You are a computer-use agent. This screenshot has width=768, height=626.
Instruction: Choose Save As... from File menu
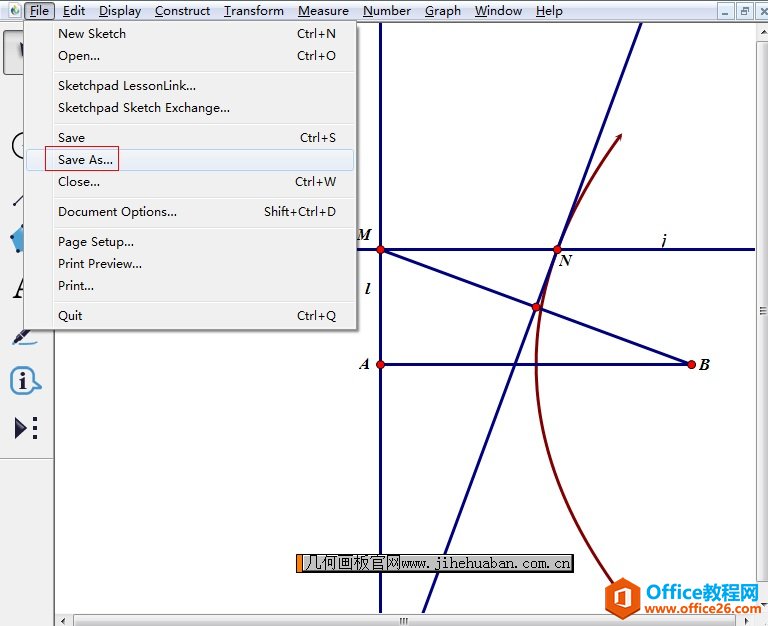[x=85, y=160]
